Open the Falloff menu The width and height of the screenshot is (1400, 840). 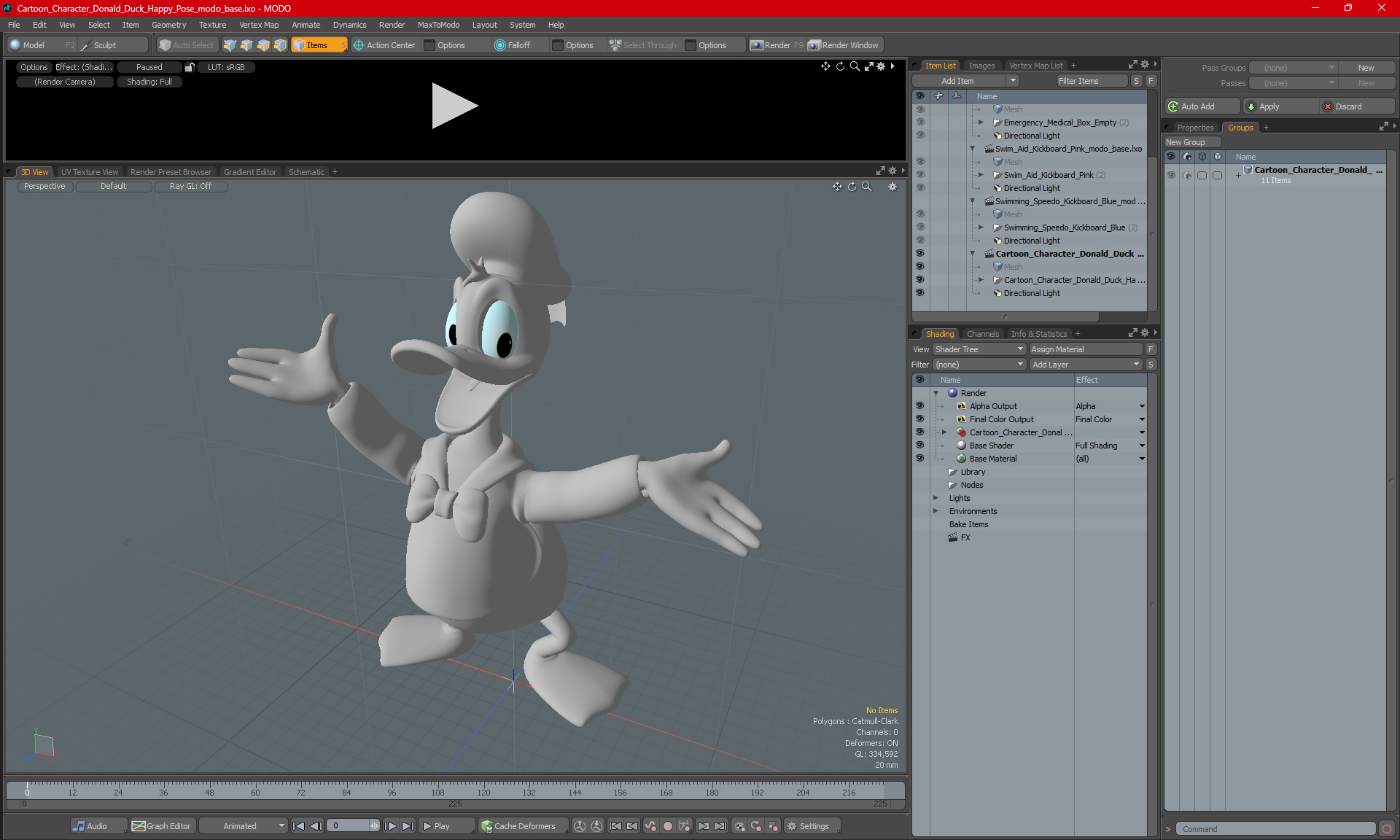513,45
